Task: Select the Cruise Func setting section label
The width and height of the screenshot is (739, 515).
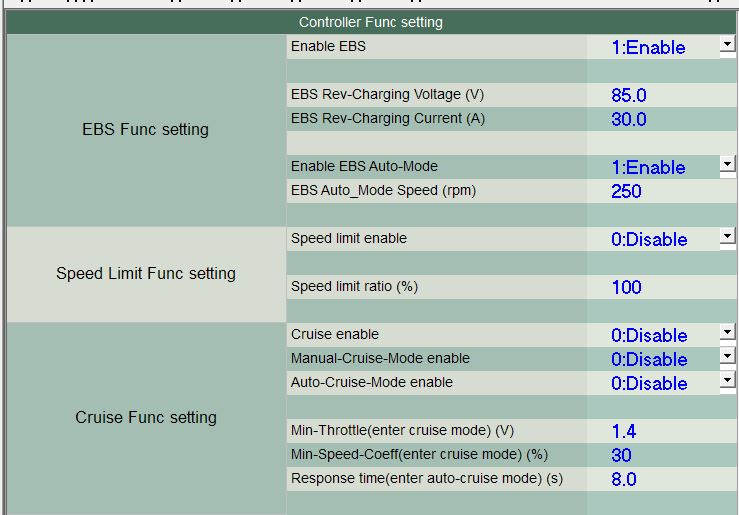Action: coord(145,418)
